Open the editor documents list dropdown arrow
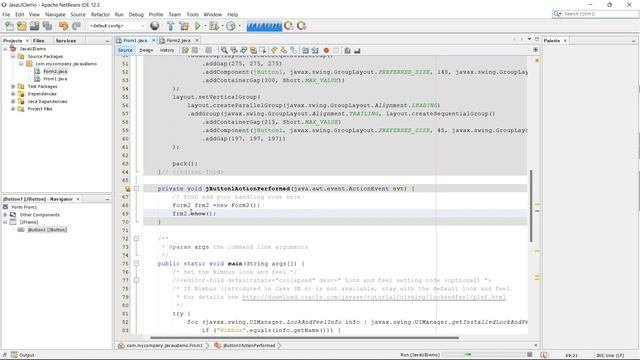Image resolution: width=640 pixels, height=360 pixels. (x=529, y=39)
